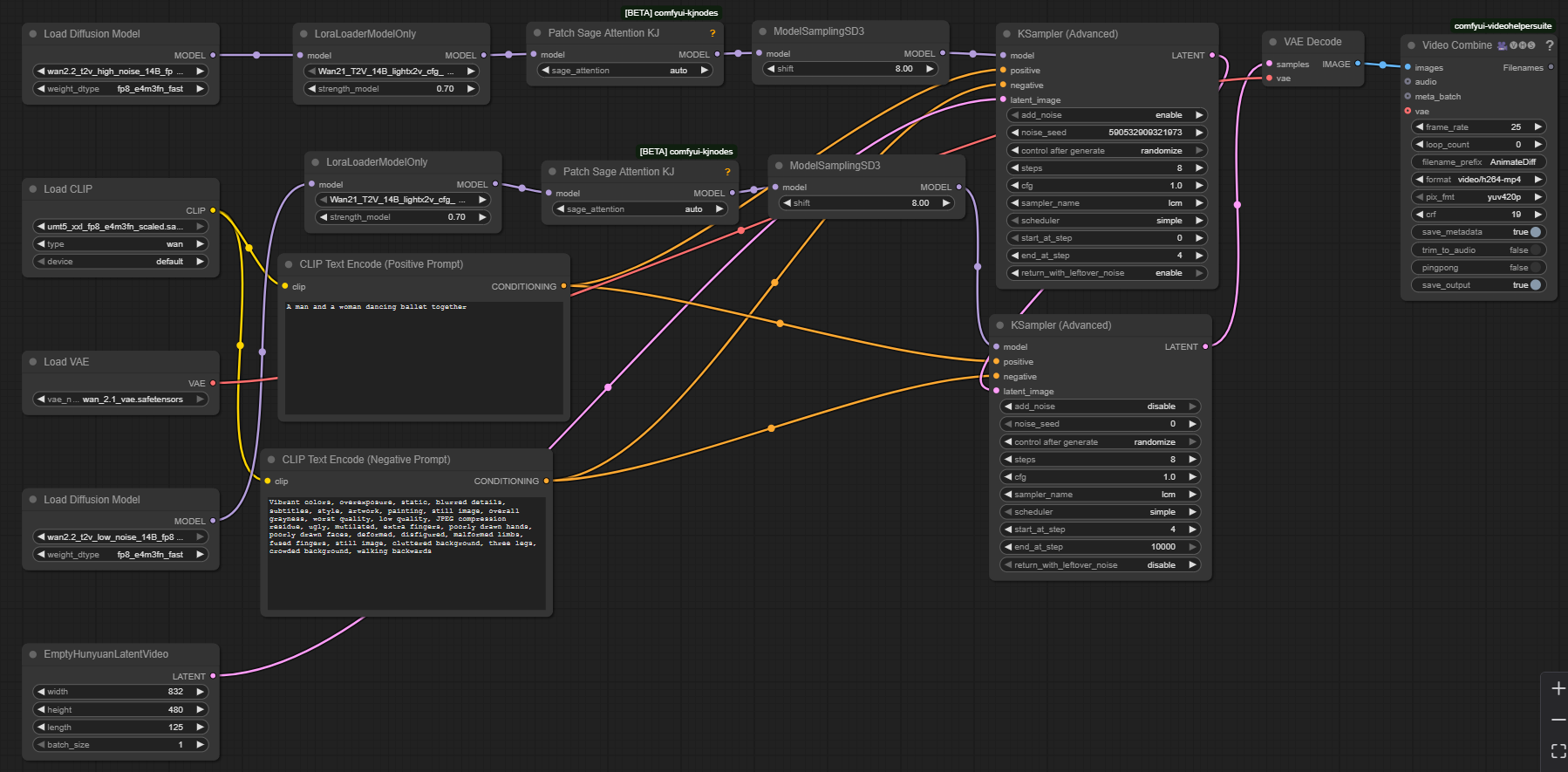Collapse the VAE Decode node via its dot
Image resolution: width=1568 pixels, height=772 pixels.
point(1273,42)
